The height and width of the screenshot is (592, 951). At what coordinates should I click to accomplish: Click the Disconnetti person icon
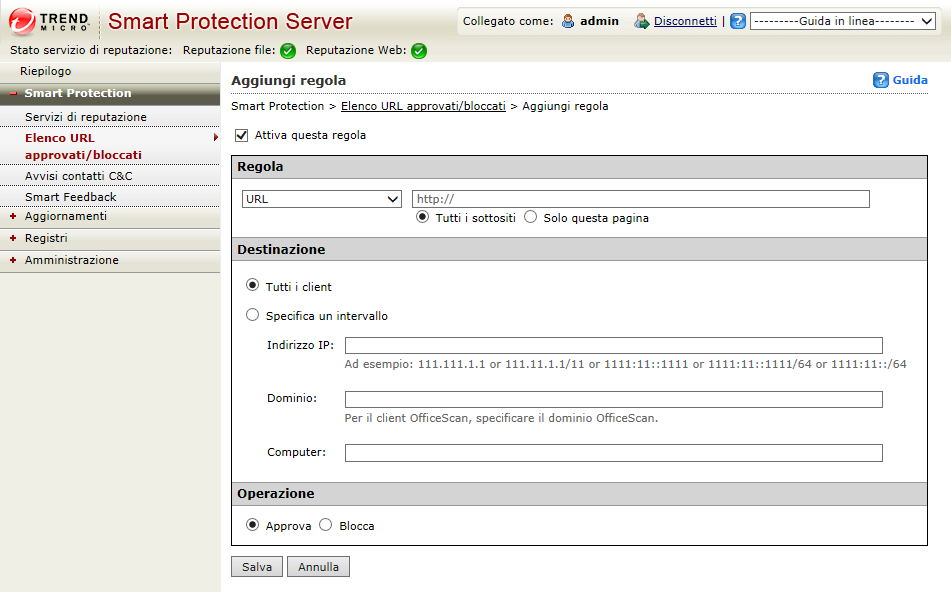click(x=640, y=21)
